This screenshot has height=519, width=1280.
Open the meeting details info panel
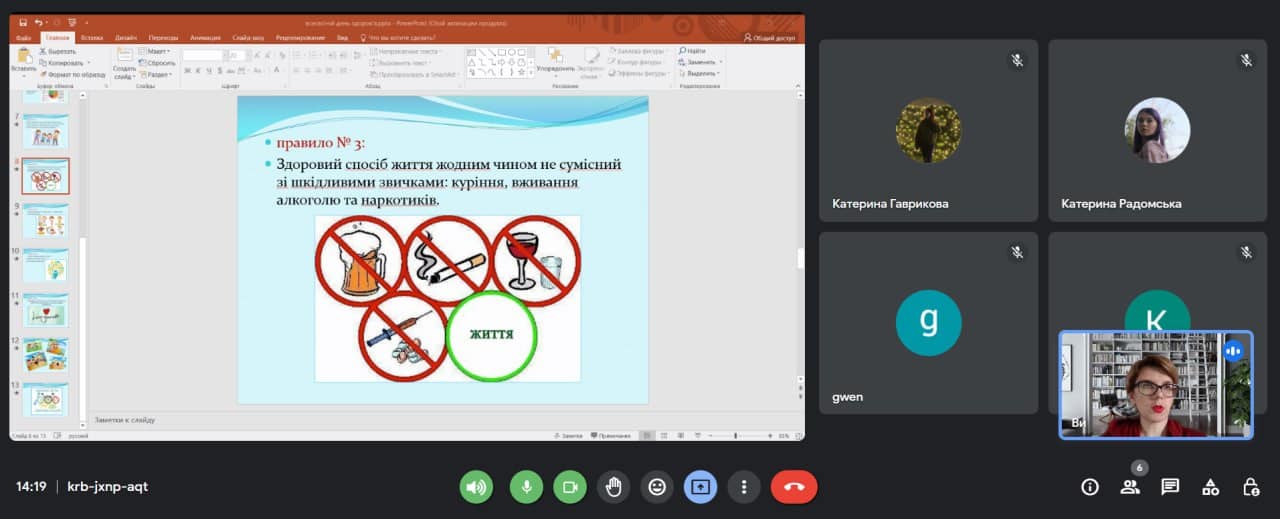point(1090,487)
